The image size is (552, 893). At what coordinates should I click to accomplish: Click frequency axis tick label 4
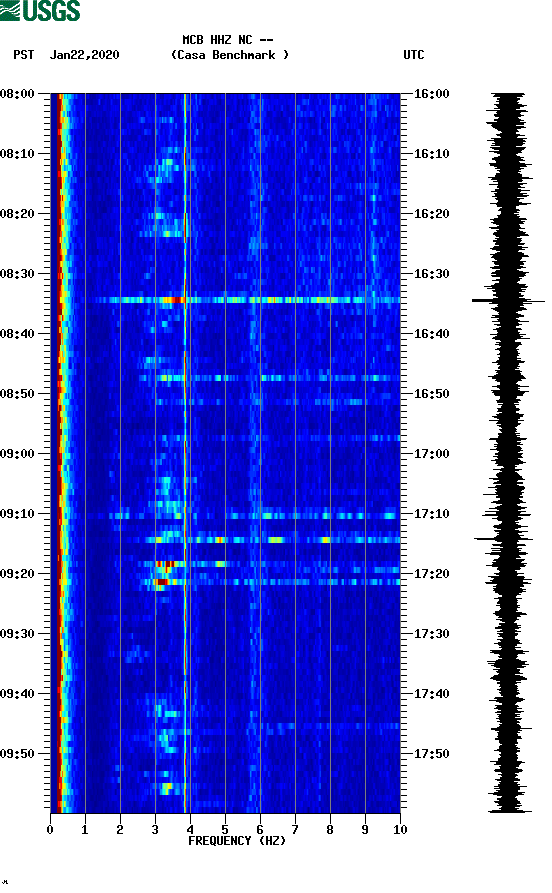pos(190,830)
